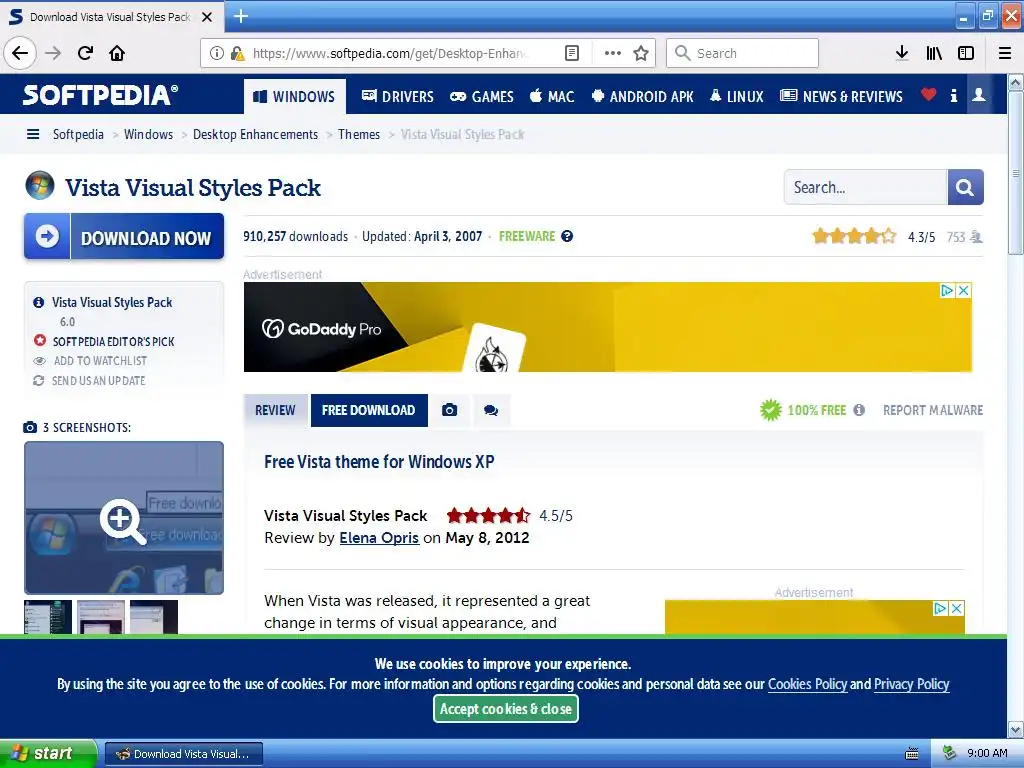Open the third small screenshot thumbnail
Viewport: 1024px width, 768px height.
click(153, 616)
